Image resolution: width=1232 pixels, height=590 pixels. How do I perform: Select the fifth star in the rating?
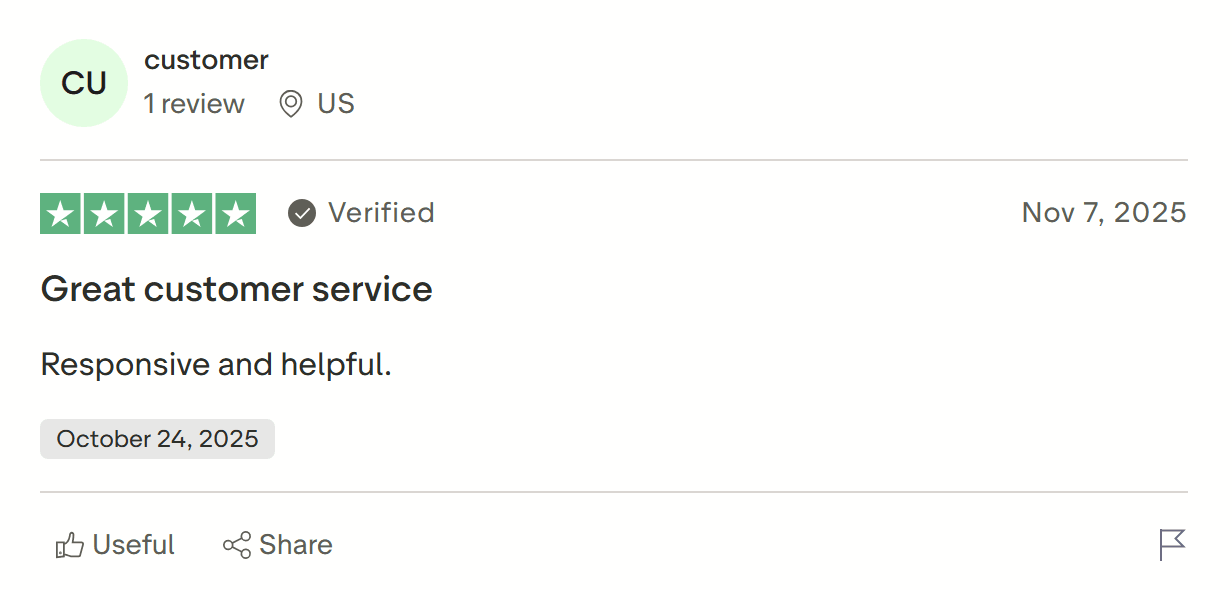pyautogui.click(x=236, y=212)
